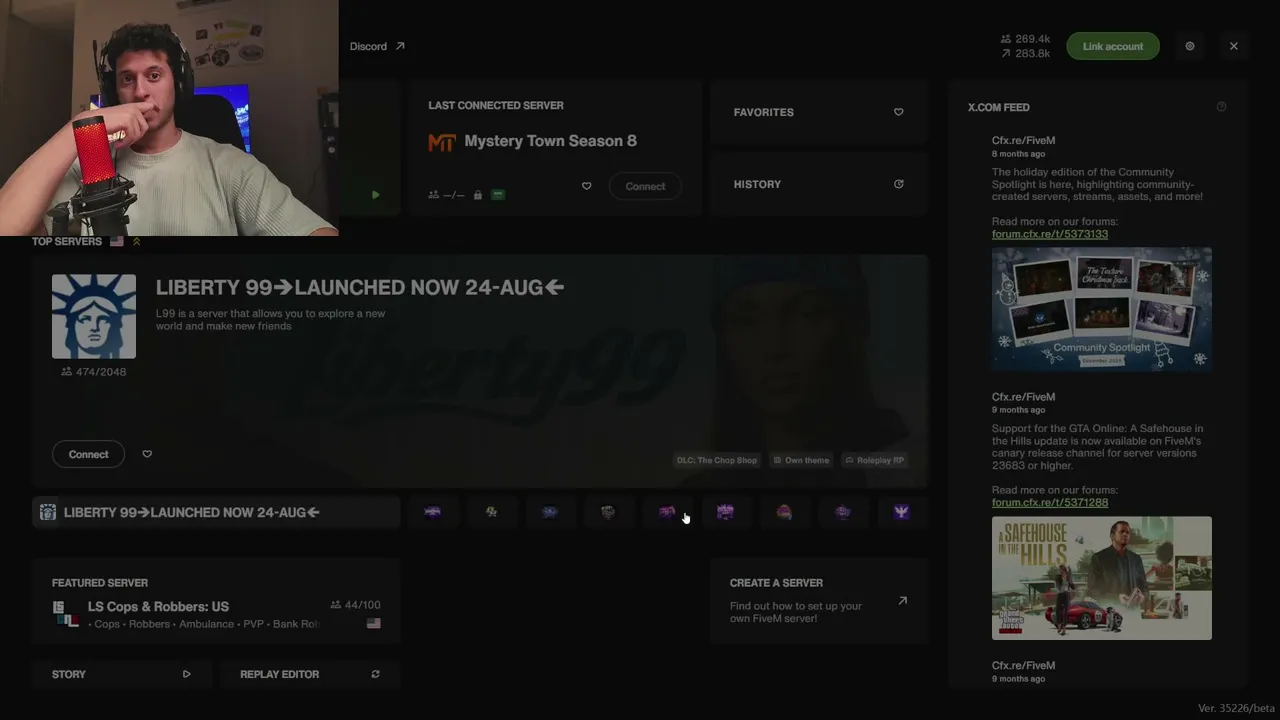This screenshot has width=1280, height=720.
Task: Select the eighth server icon in the strip
Action: (x=842, y=512)
